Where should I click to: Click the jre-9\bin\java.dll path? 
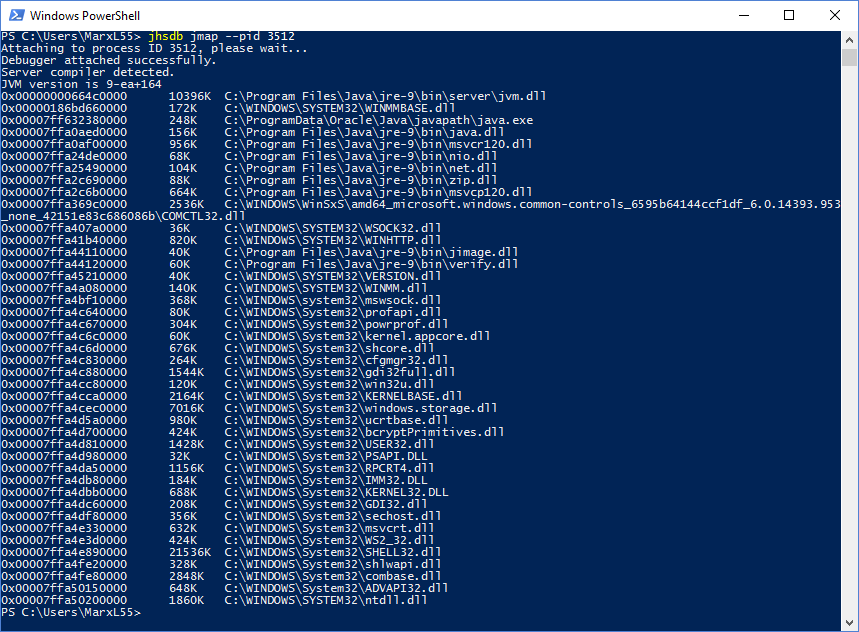pyautogui.click(x=364, y=133)
